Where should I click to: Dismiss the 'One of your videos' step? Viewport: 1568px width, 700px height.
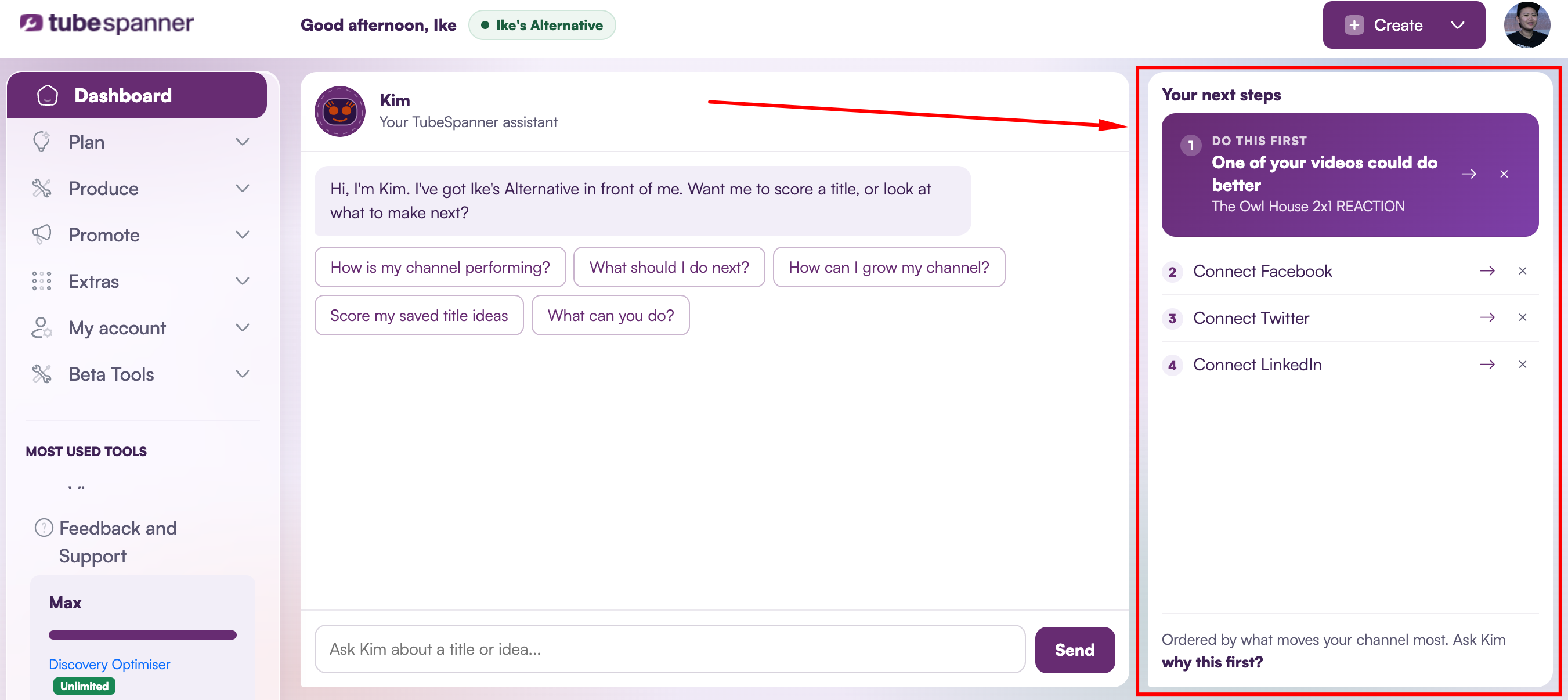pos(1504,174)
